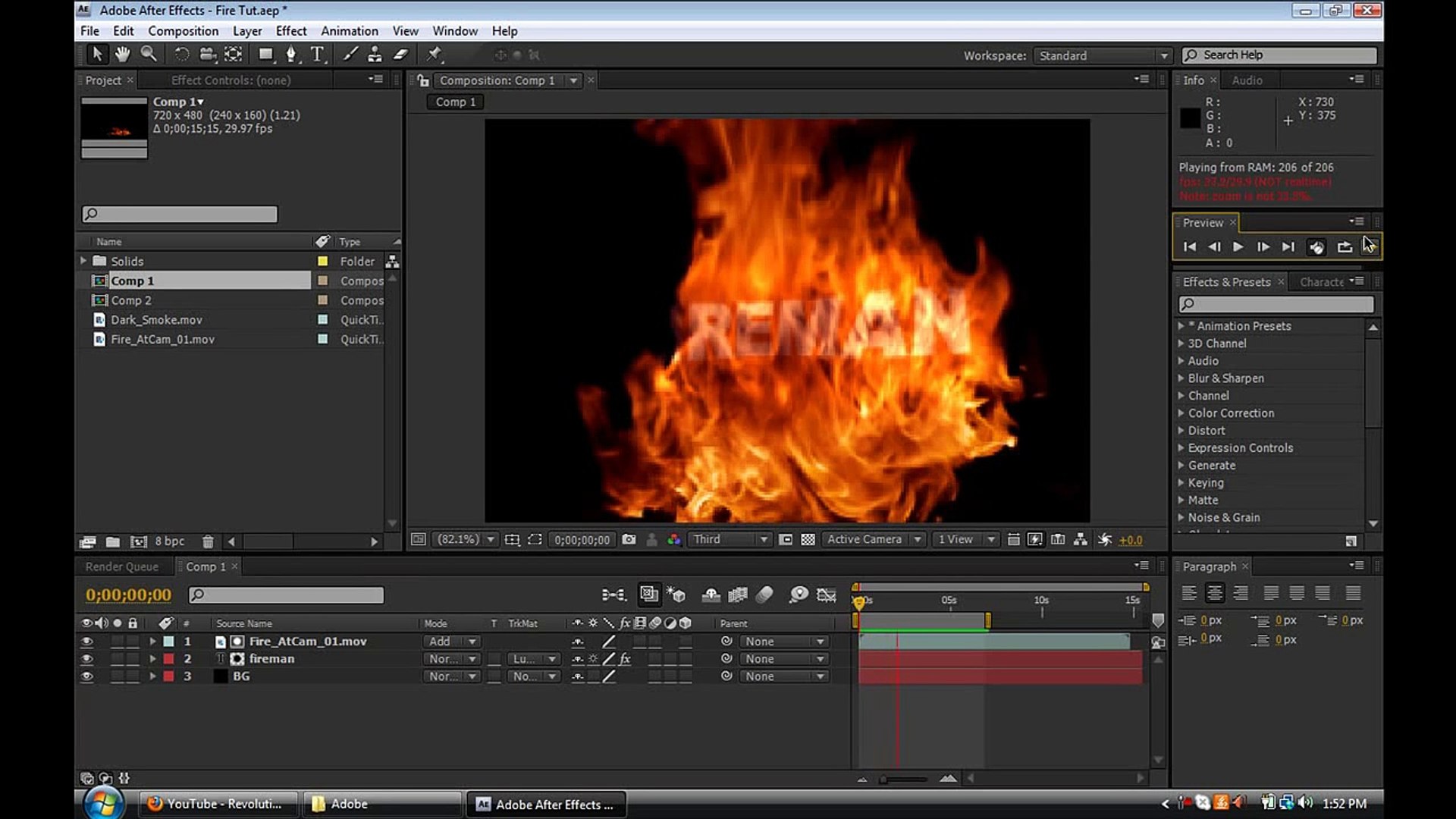Open the viewer magnification 82.1% dropdown
The image size is (1456, 819).
(466, 540)
